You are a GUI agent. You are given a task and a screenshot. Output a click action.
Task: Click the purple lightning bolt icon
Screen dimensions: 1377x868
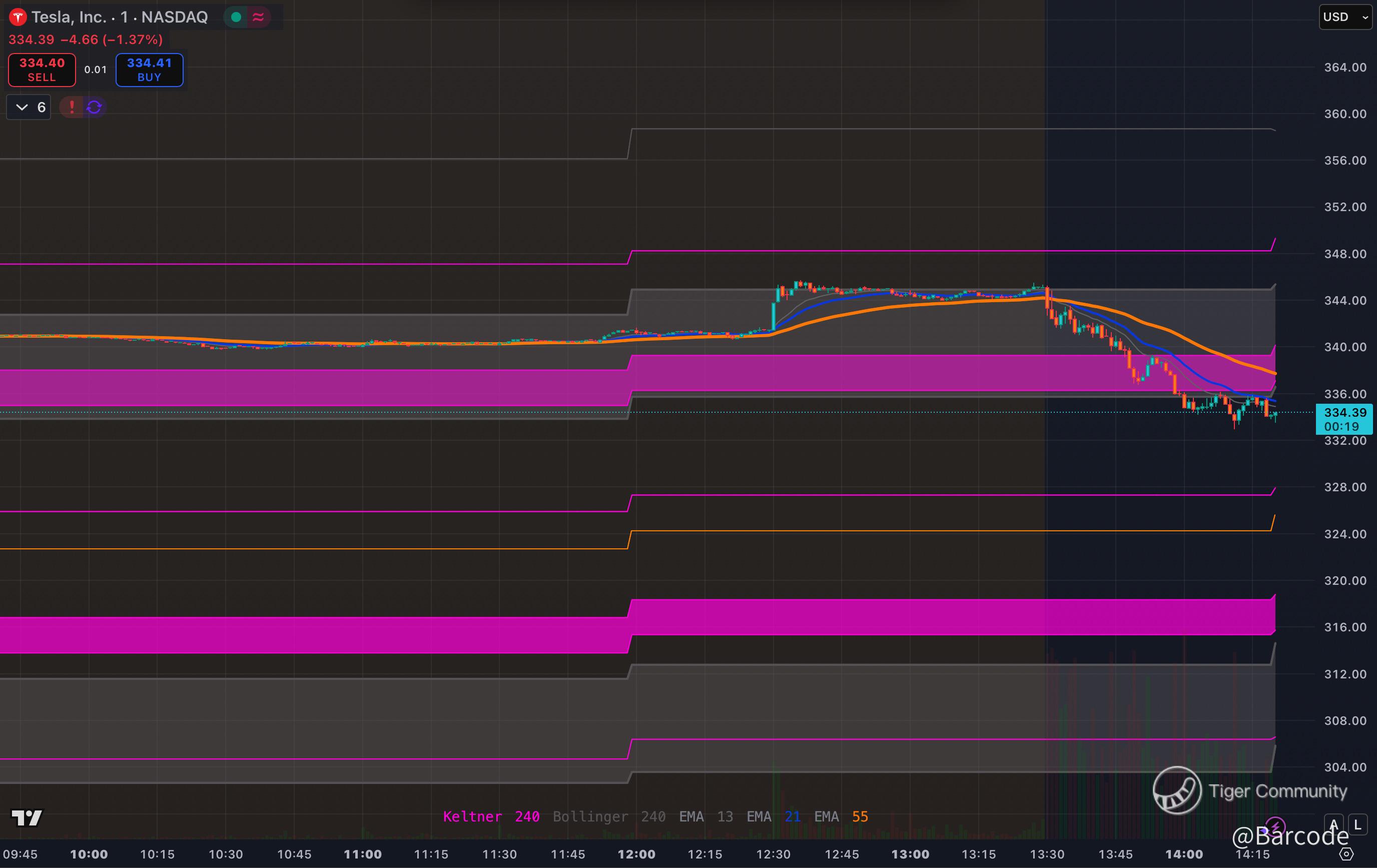pos(1275,825)
